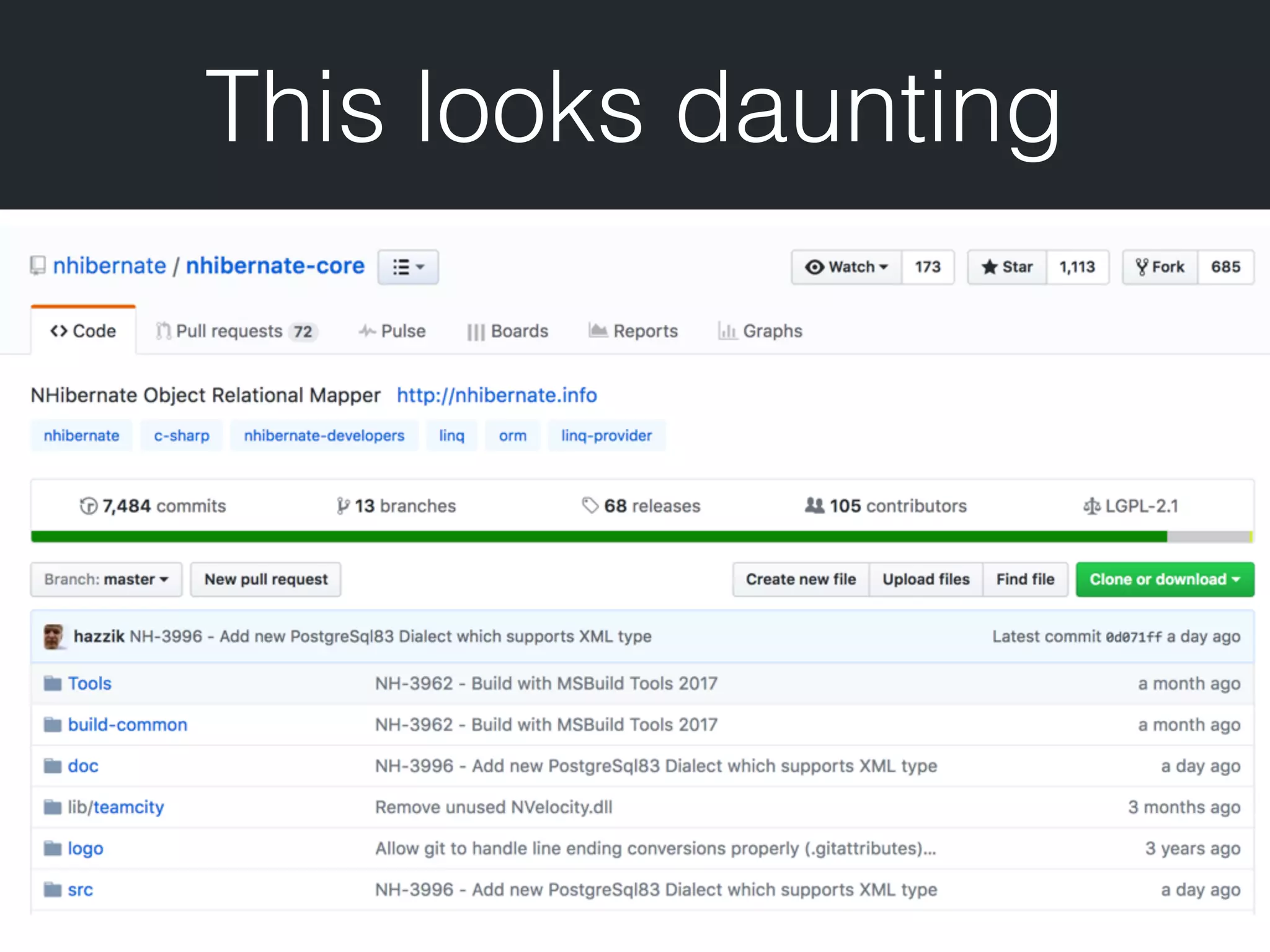The height and width of the screenshot is (952, 1270).
Task: Open the Clone or download dropdown
Action: [1165, 580]
